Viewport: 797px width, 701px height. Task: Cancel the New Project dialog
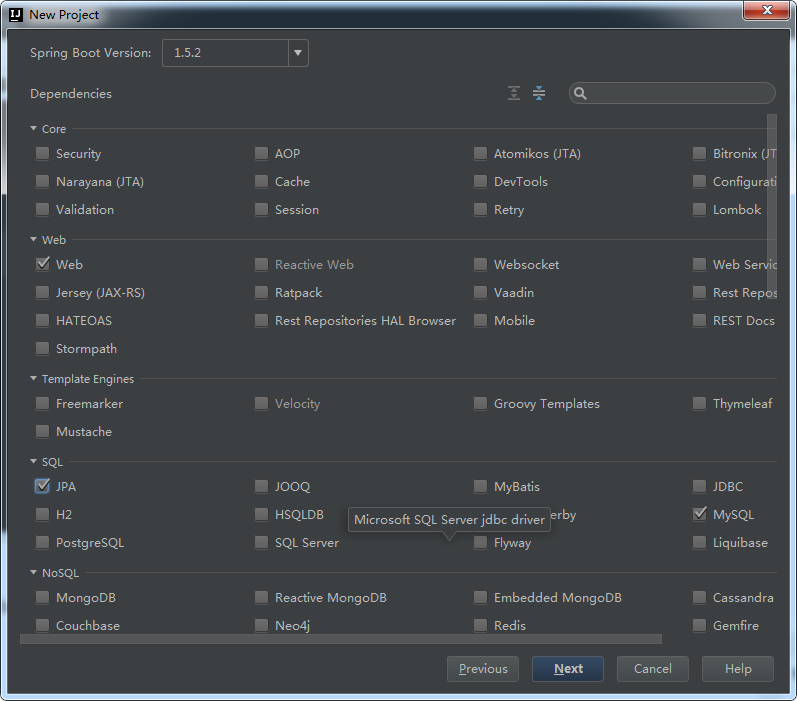pyautogui.click(x=653, y=668)
